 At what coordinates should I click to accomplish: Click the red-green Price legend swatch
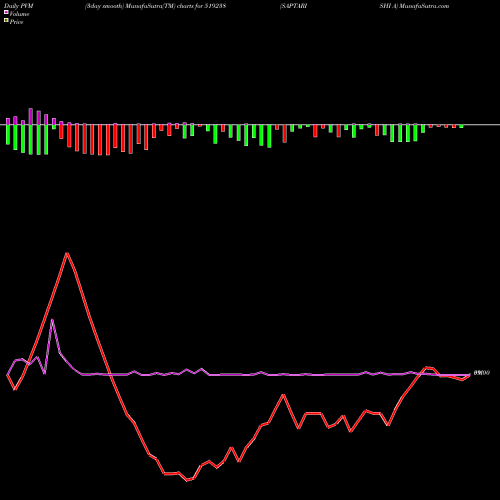(x=6, y=21)
